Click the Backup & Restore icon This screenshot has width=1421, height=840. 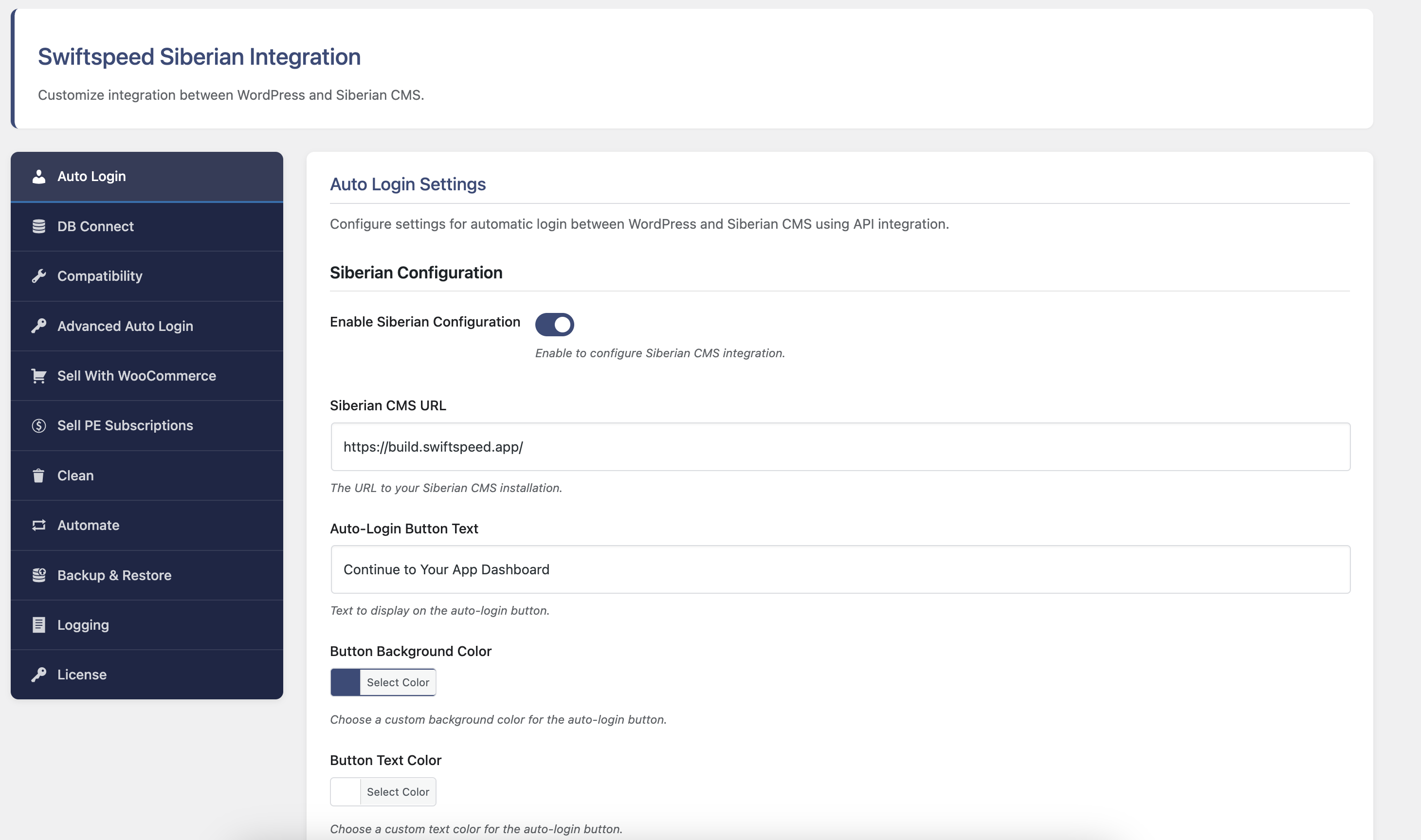(38, 575)
